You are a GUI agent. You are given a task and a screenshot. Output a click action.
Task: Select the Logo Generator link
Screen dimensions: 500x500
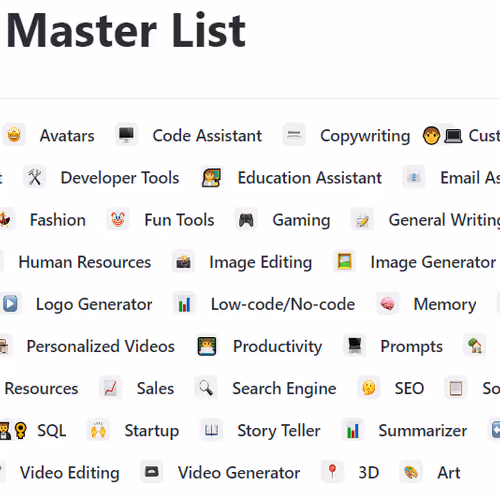tap(94, 305)
